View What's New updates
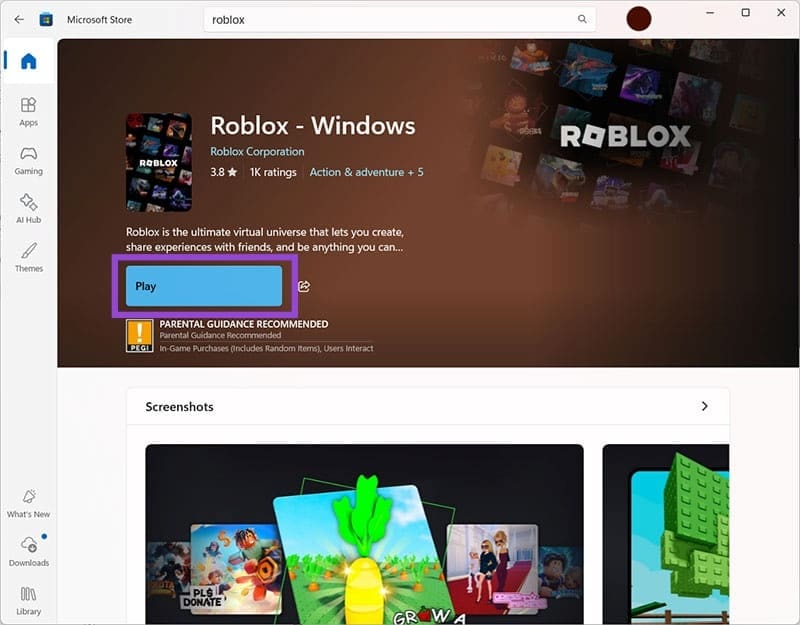Screen dimensions: 800x625 click(29, 504)
